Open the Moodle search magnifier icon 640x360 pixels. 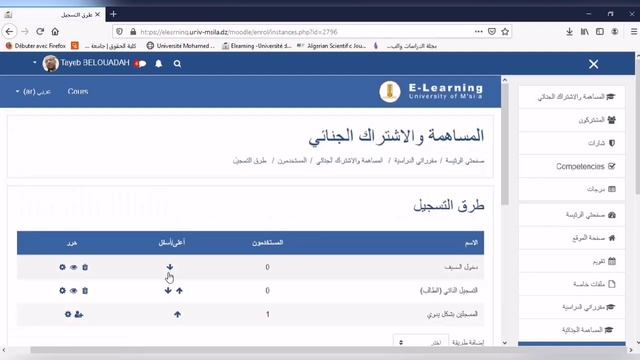(177, 64)
